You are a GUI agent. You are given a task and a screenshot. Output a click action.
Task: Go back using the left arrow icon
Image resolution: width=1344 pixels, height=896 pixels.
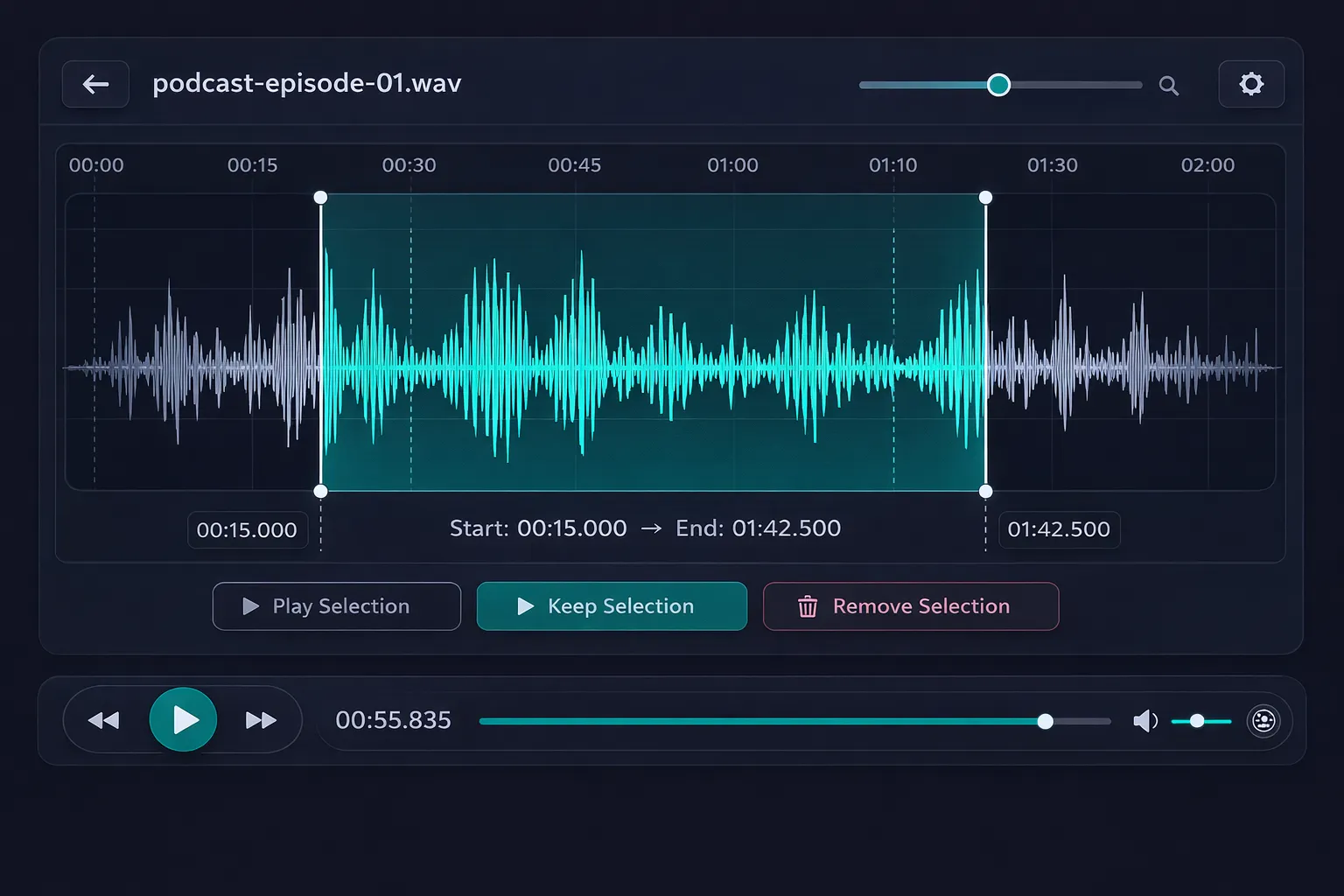(95, 84)
